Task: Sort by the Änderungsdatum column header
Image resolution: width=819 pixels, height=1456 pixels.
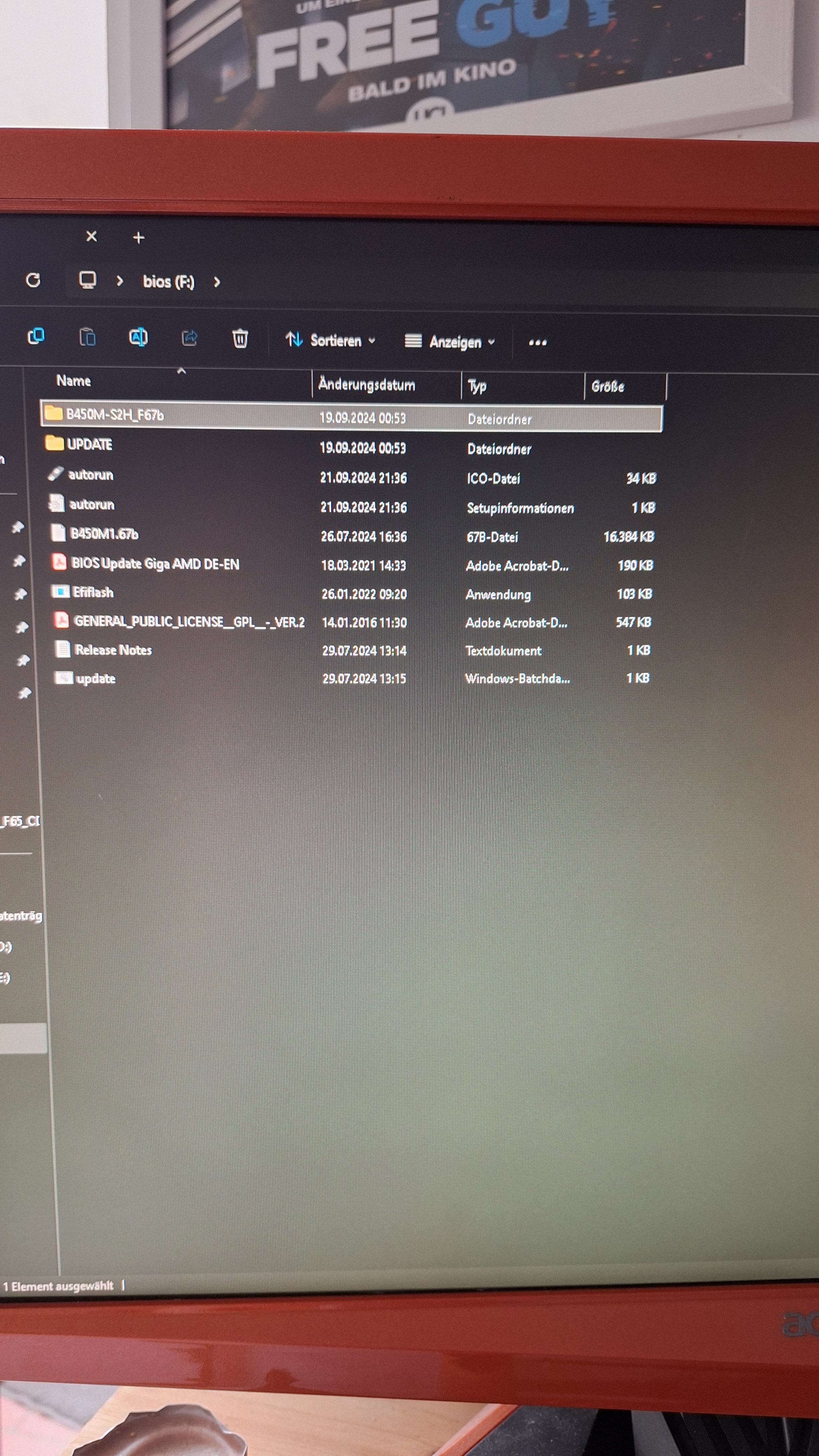Action: [367, 385]
